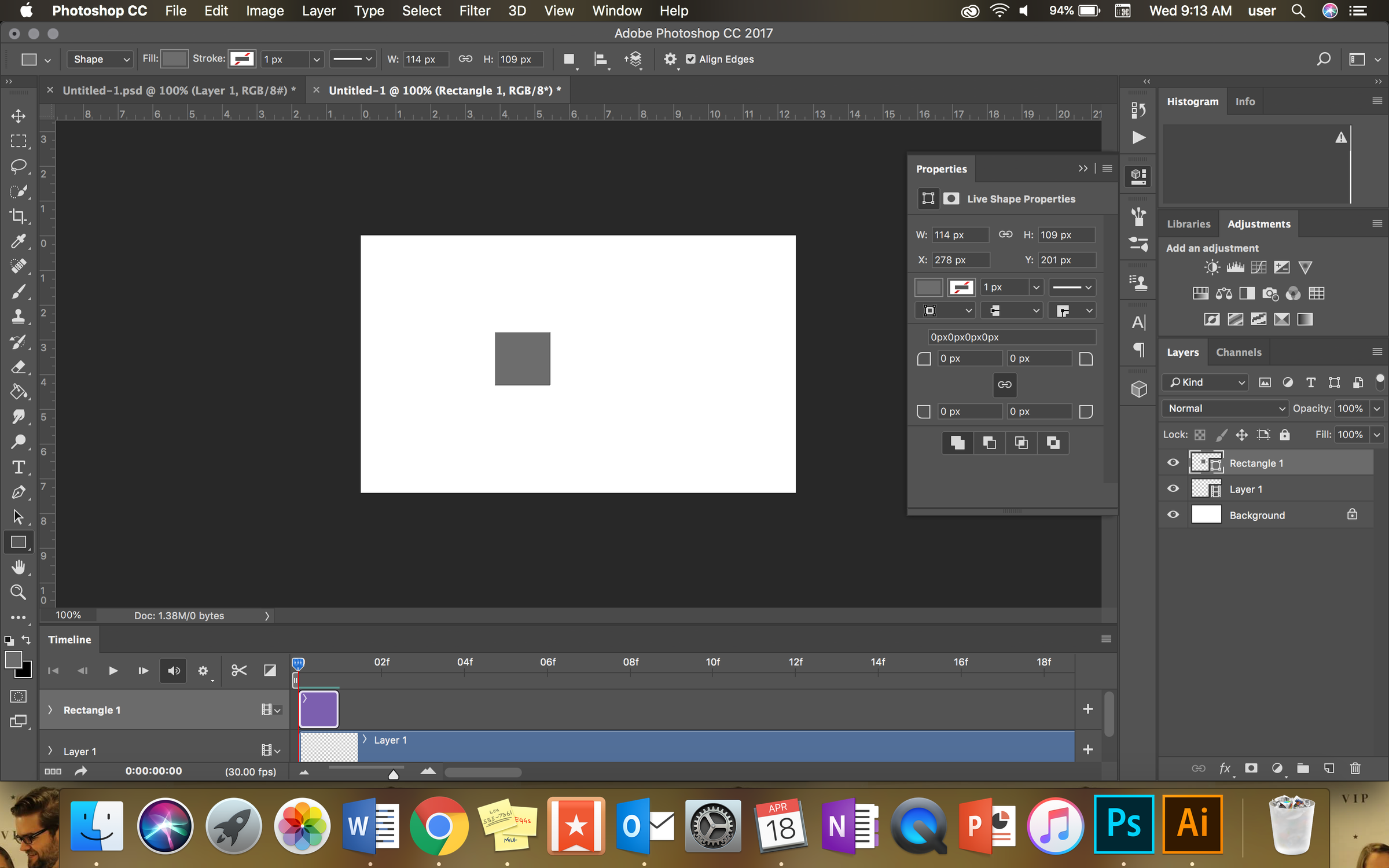This screenshot has height=868, width=1389.
Task: Add a Curves adjustment layer
Action: tap(1258, 267)
